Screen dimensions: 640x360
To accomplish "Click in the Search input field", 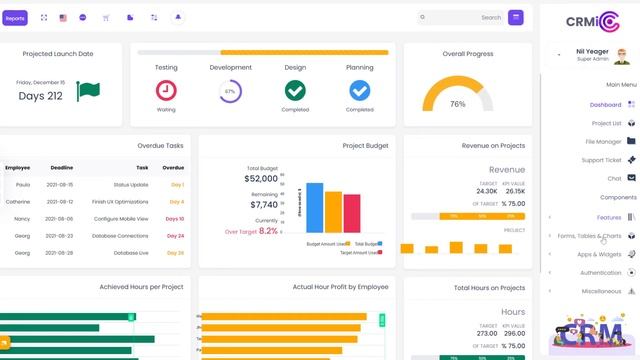I will coord(461,18).
